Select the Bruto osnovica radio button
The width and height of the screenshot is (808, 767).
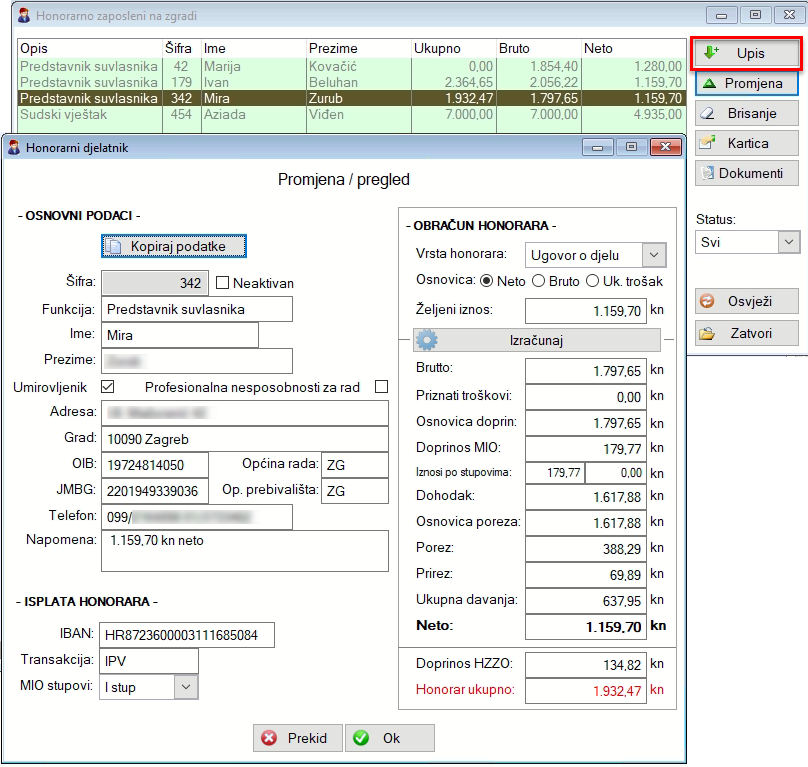[538, 281]
